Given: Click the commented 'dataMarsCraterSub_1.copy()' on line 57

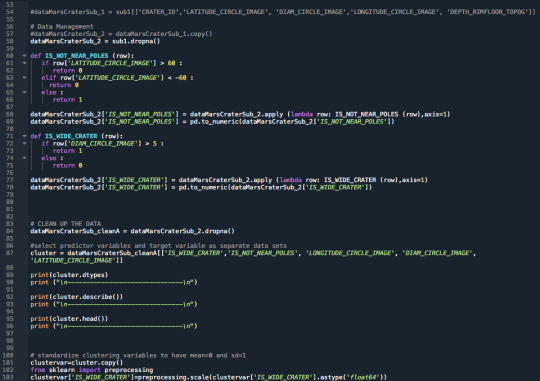Looking at the screenshot, I should click(x=164, y=34).
